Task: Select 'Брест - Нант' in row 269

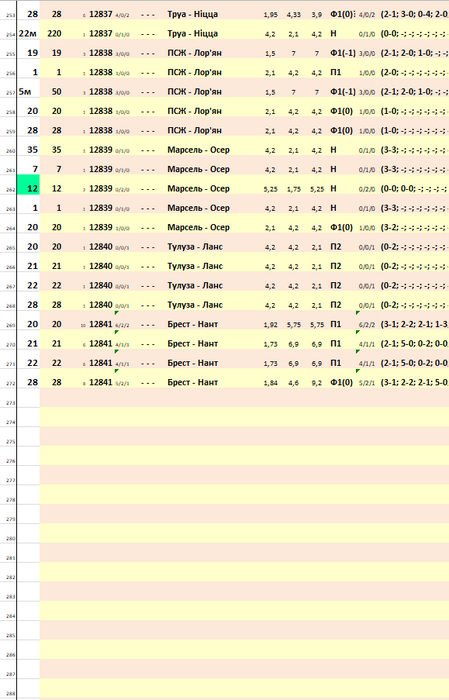Action: [192, 324]
